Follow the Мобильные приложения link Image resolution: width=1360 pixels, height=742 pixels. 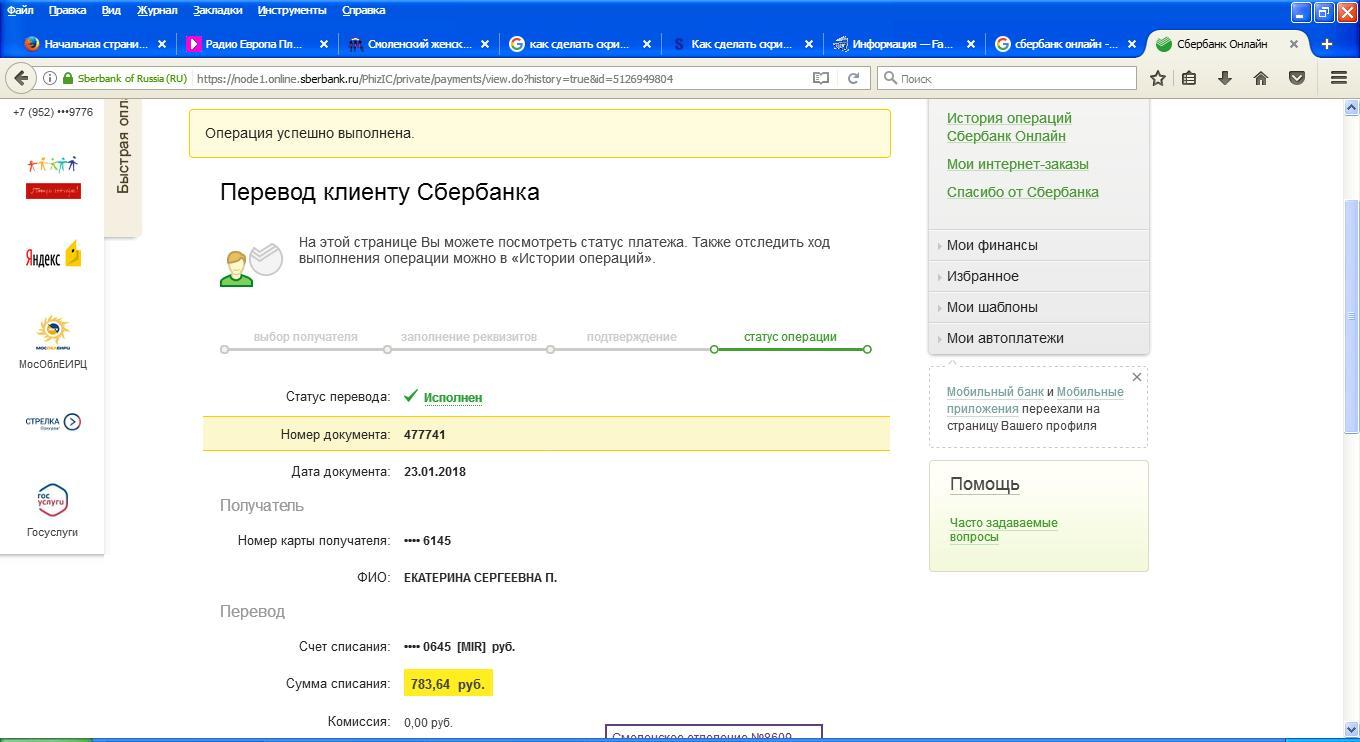1035,400
